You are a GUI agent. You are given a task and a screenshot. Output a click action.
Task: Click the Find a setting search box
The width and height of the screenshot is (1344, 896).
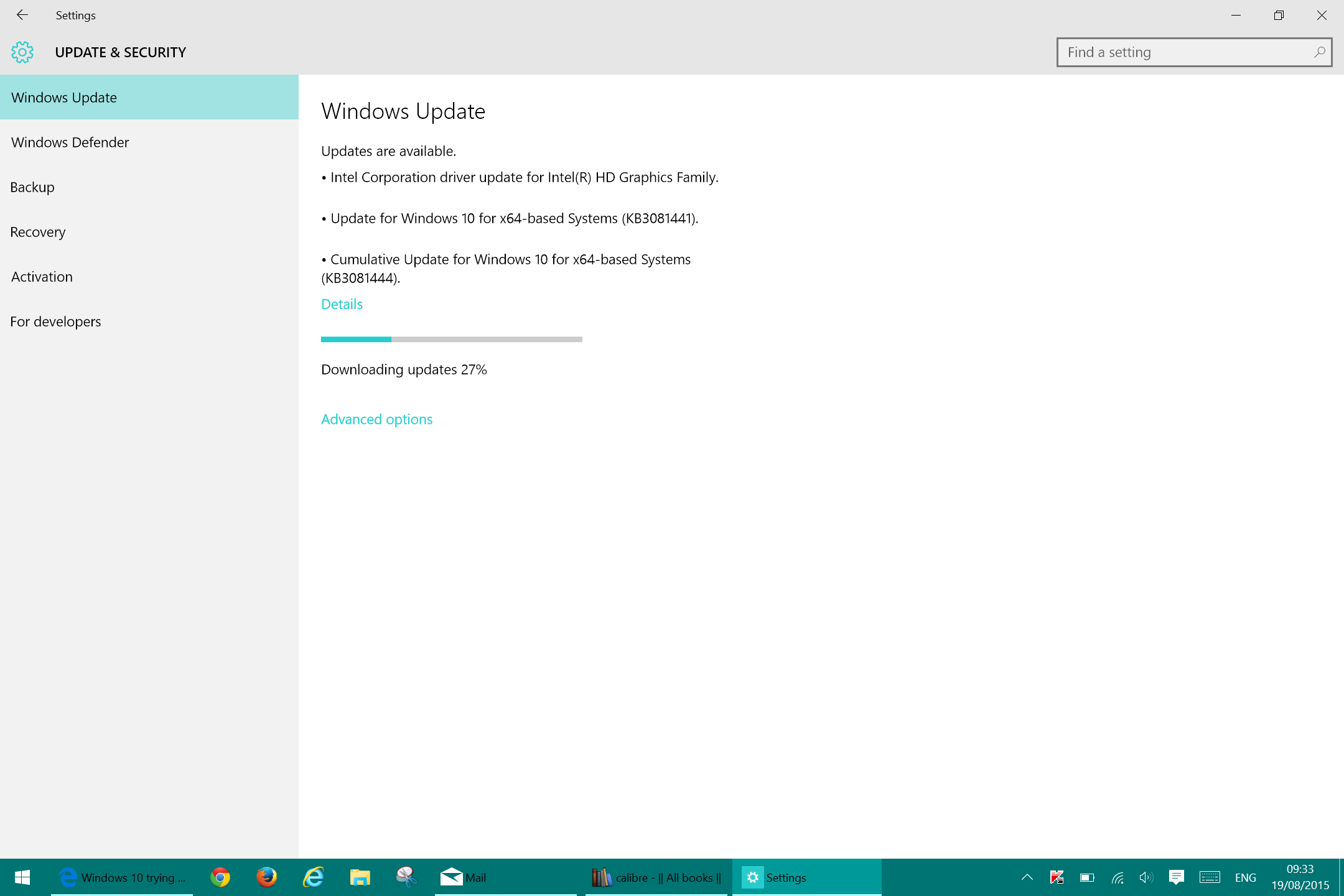click(x=1182, y=52)
